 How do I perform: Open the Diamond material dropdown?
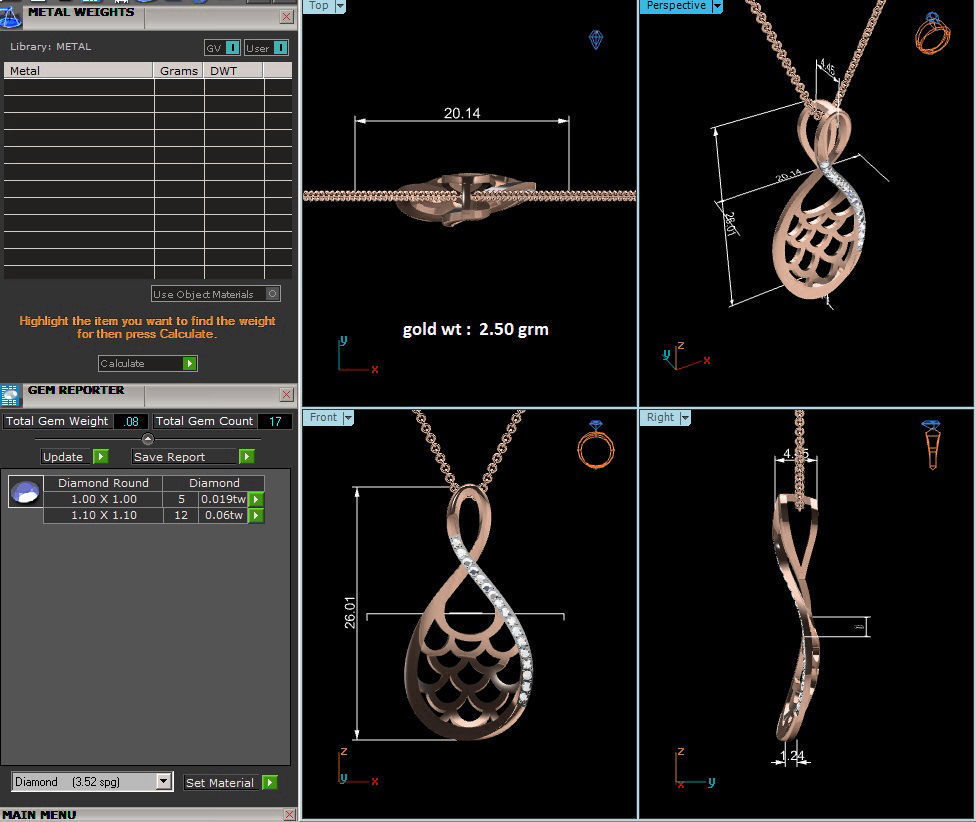point(164,781)
